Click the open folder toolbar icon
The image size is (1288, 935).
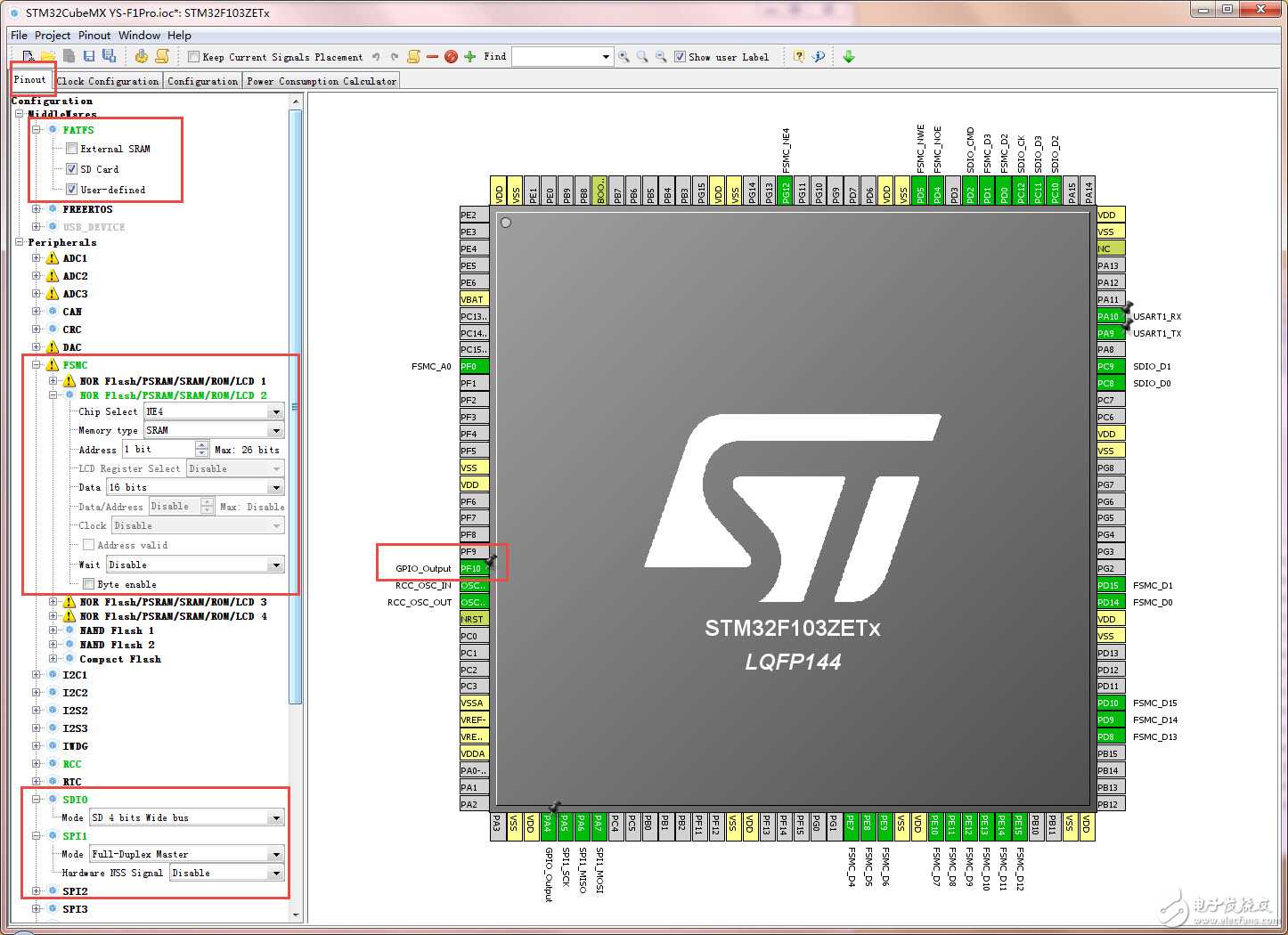click(48, 56)
